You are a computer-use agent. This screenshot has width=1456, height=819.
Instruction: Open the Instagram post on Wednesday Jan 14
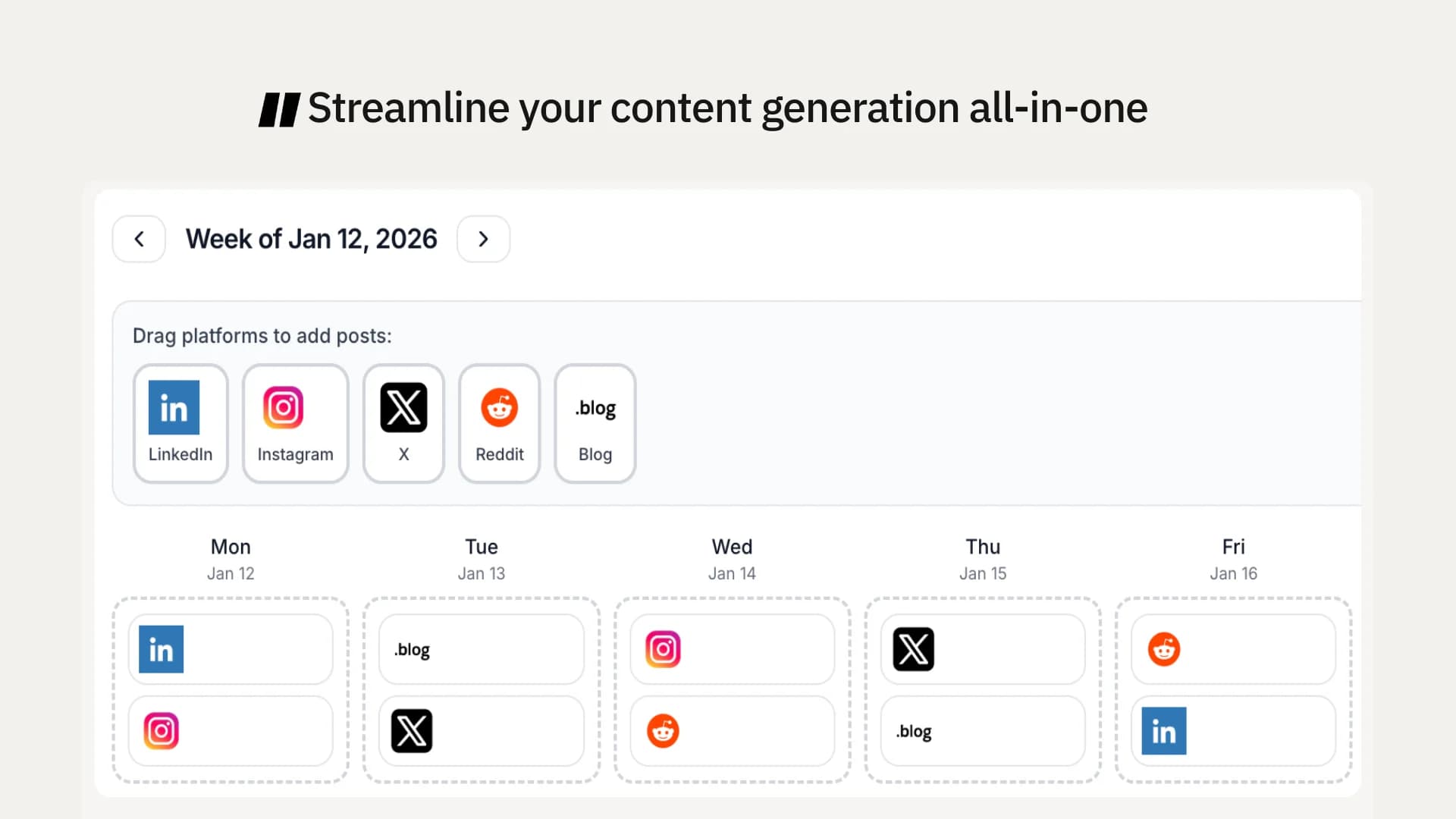(x=731, y=648)
